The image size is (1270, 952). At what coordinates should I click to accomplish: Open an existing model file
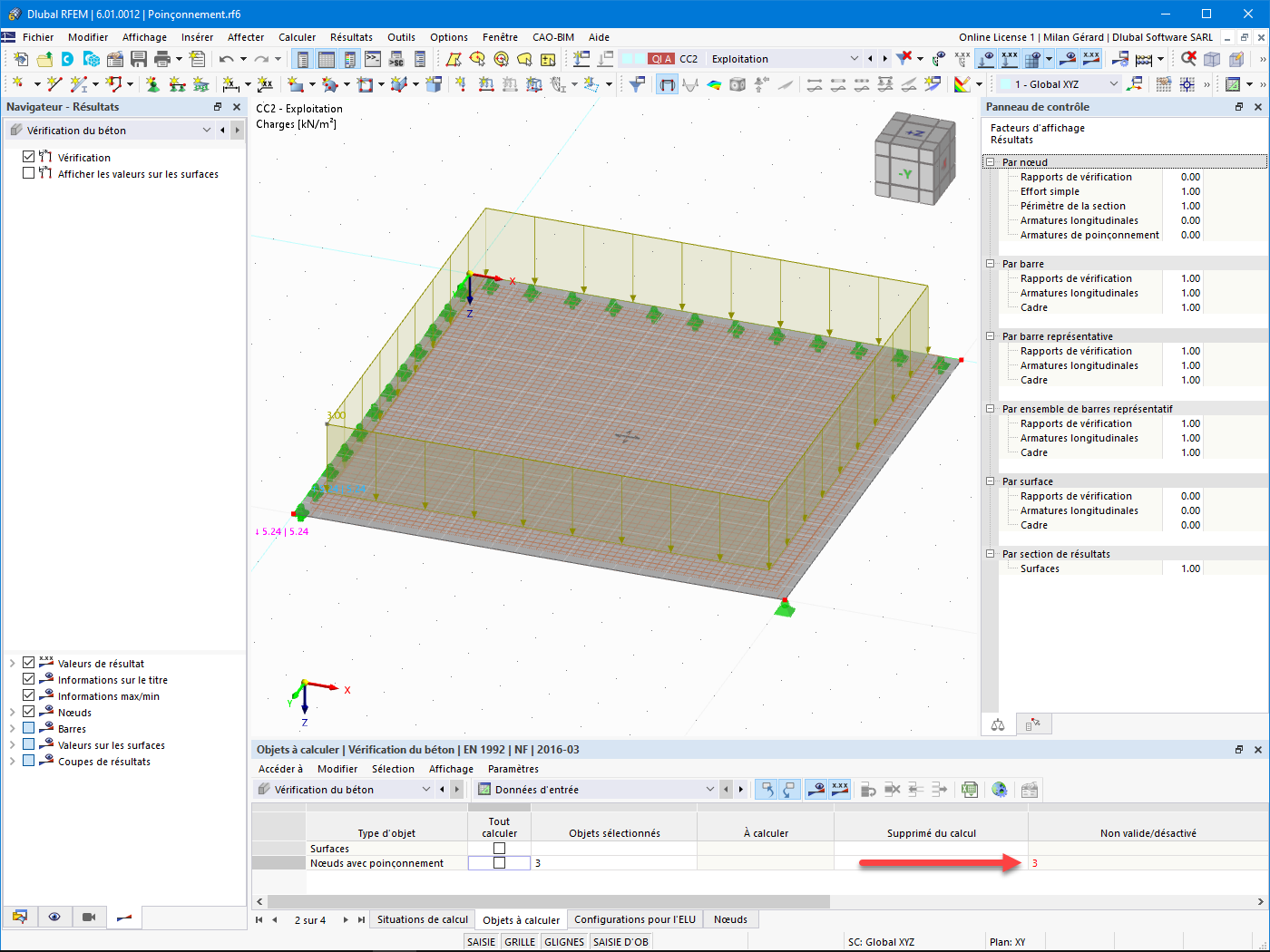(44, 59)
